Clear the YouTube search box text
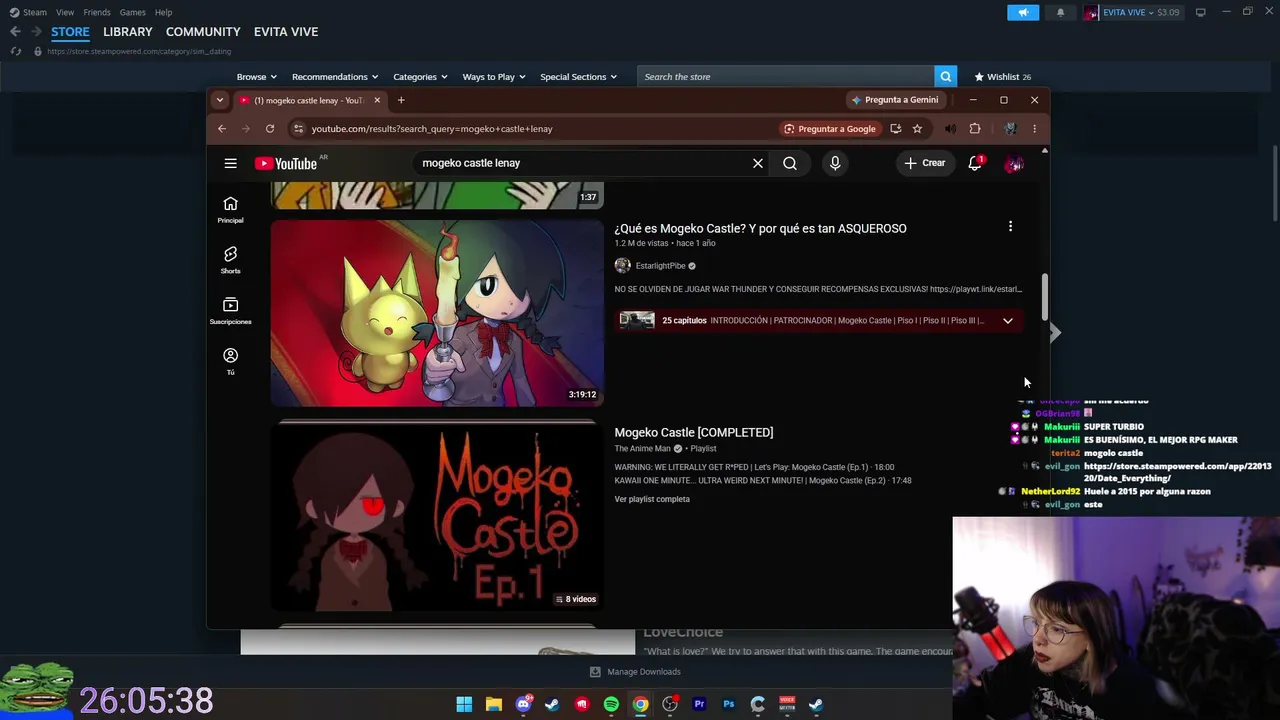Screen dimensions: 1280x720 click(x=758, y=163)
